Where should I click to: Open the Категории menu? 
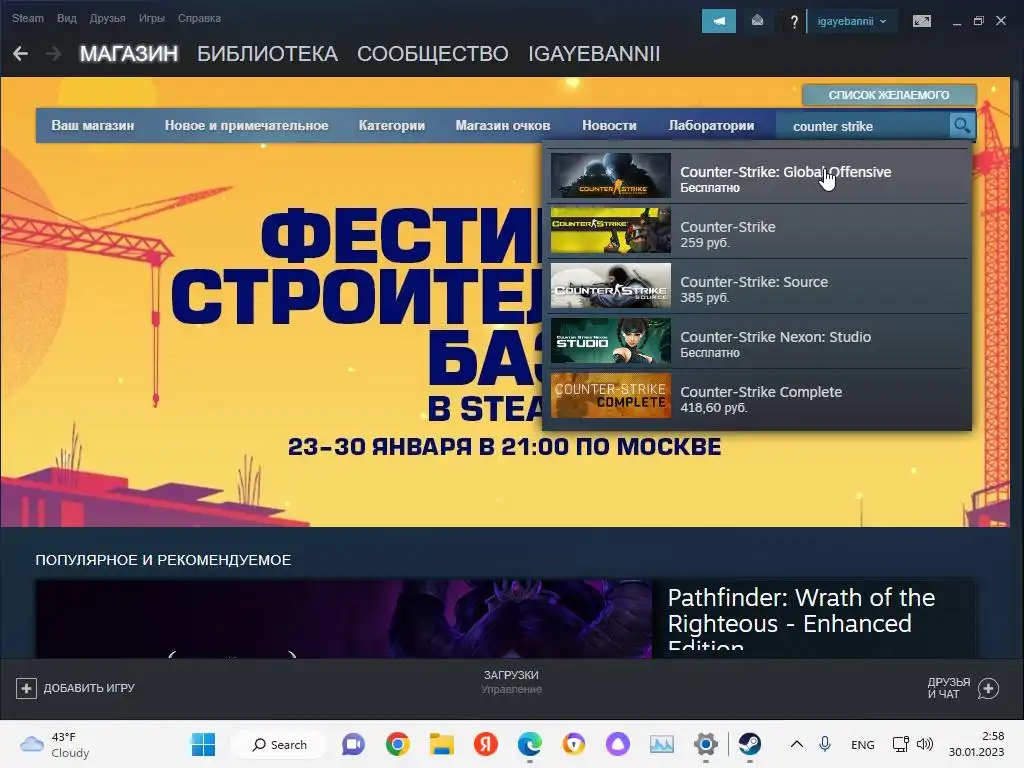(x=392, y=125)
